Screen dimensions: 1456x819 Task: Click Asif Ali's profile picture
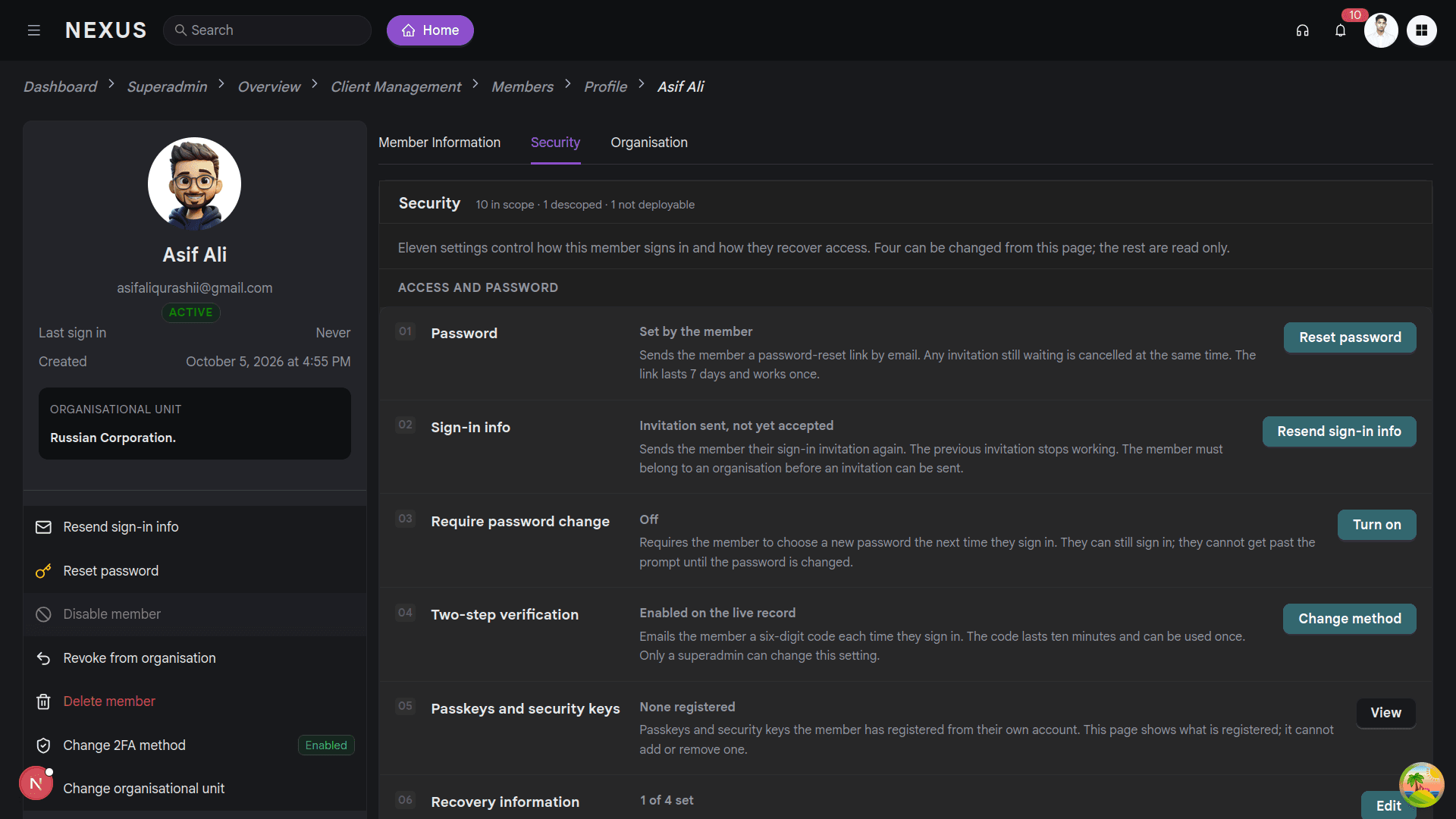[x=194, y=184]
